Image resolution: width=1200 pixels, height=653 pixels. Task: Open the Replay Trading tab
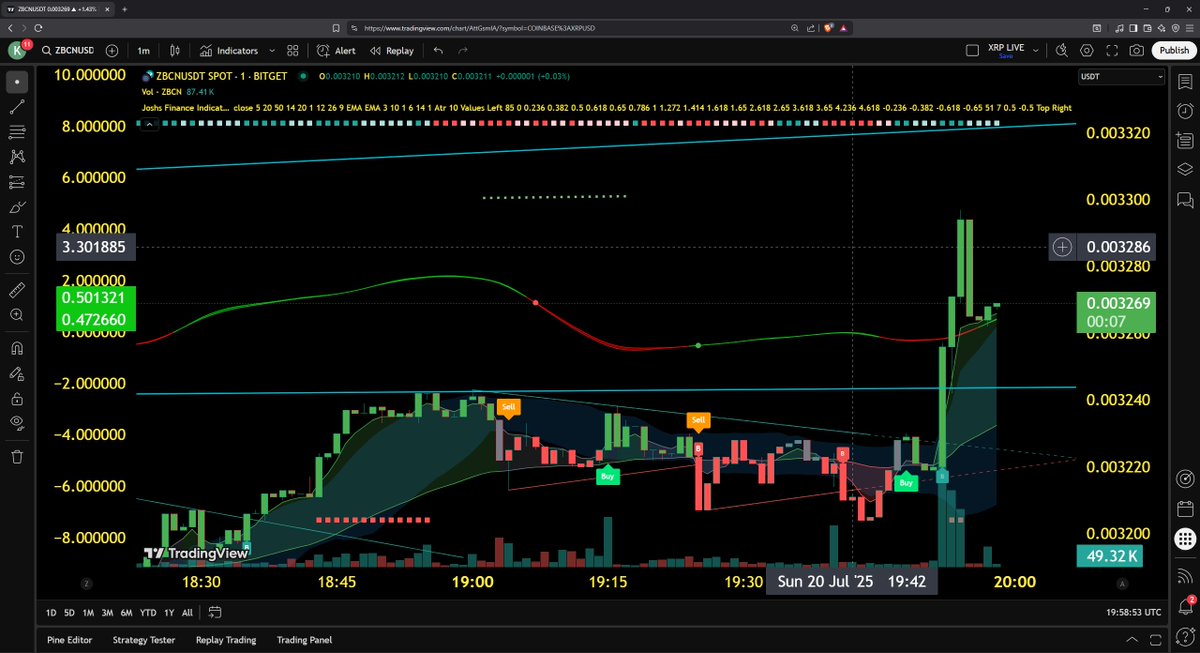coord(226,640)
